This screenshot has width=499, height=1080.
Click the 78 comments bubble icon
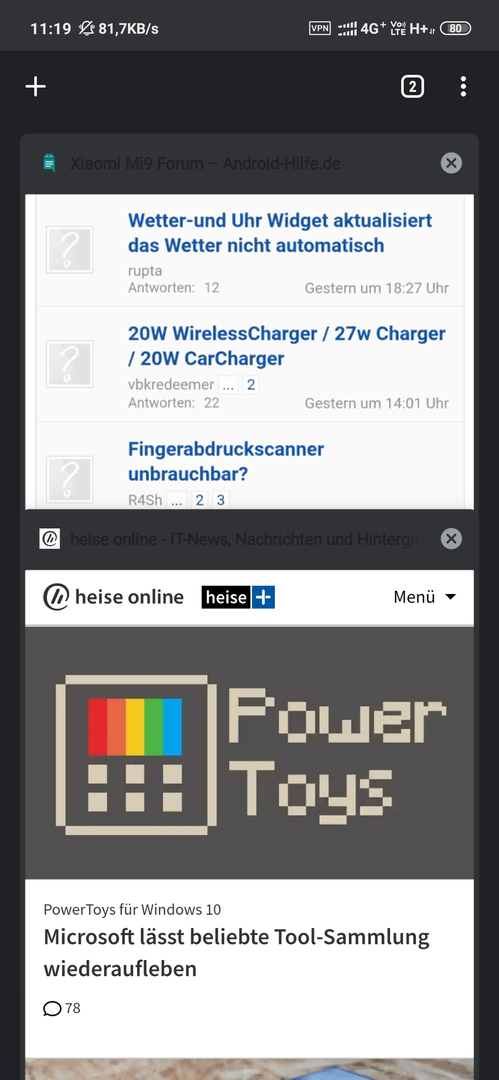point(52,1009)
